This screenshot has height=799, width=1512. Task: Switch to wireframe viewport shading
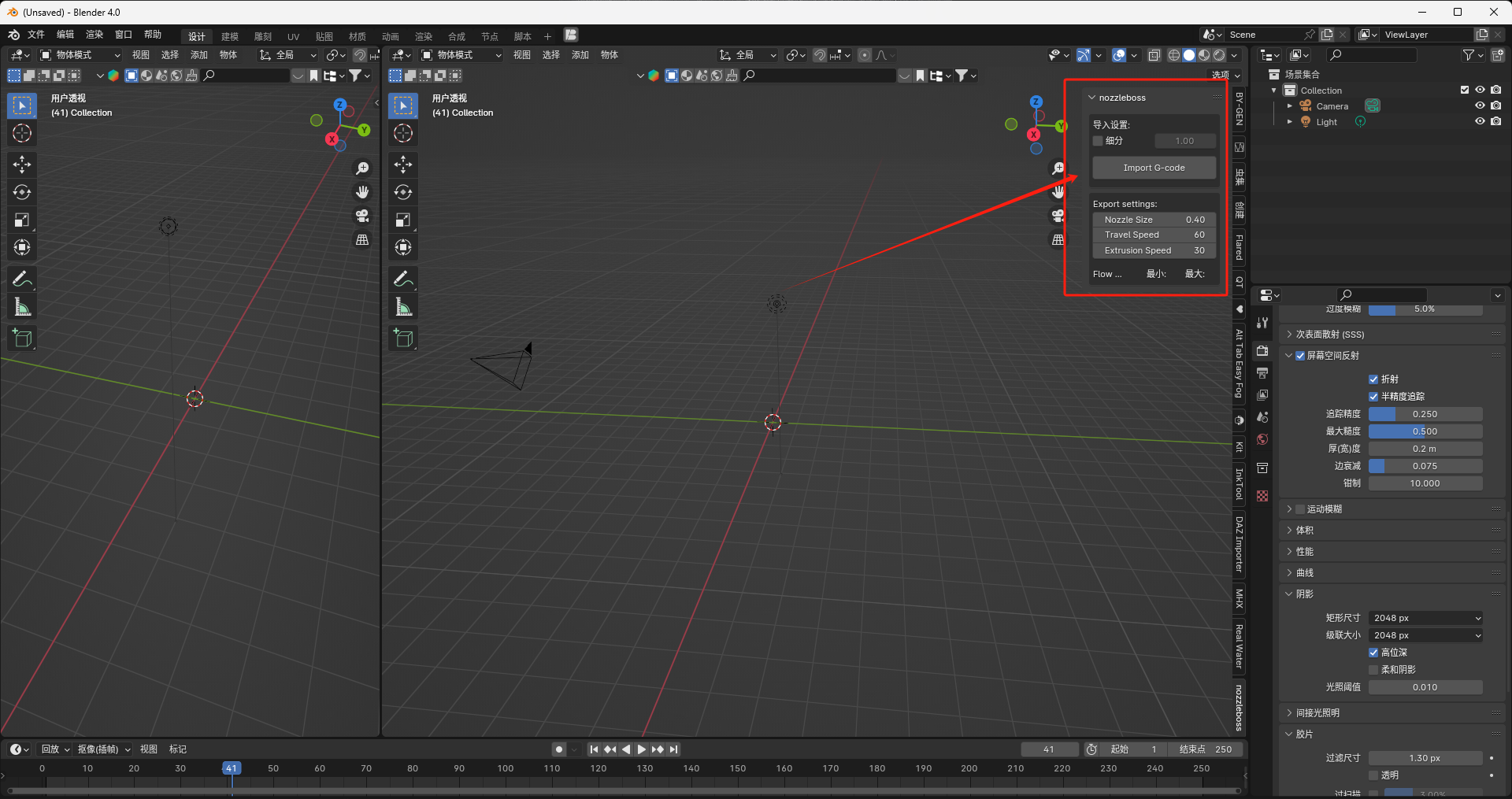coord(1174,55)
